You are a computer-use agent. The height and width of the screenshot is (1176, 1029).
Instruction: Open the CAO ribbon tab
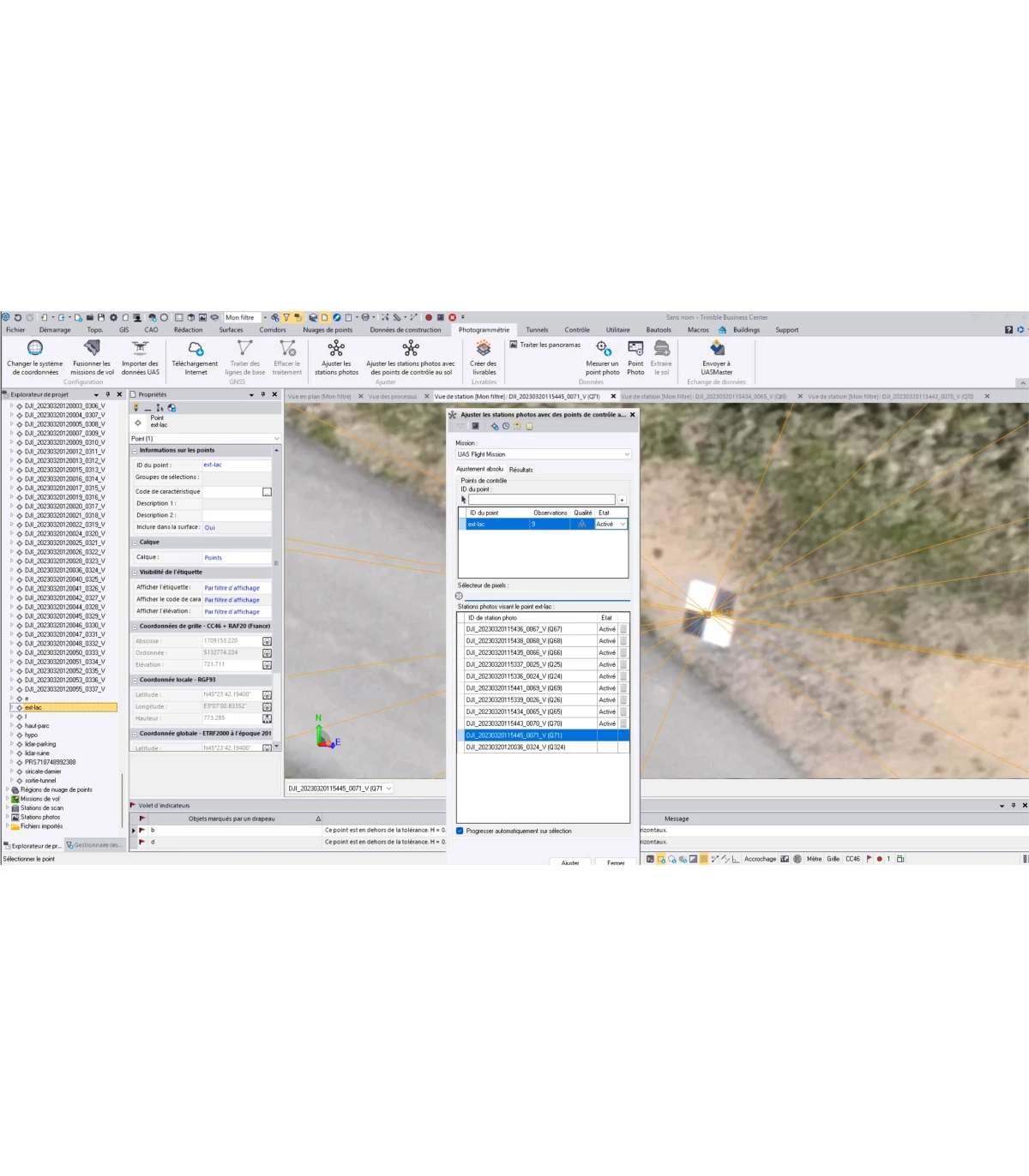151,330
